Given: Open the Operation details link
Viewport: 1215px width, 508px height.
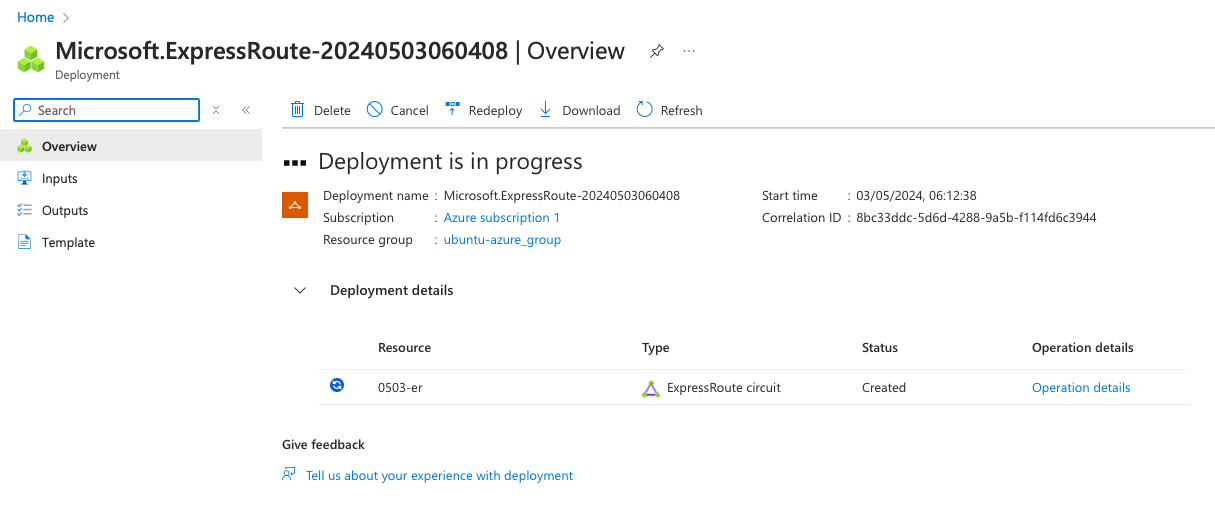Looking at the screenshot, I should (1081, 387).
